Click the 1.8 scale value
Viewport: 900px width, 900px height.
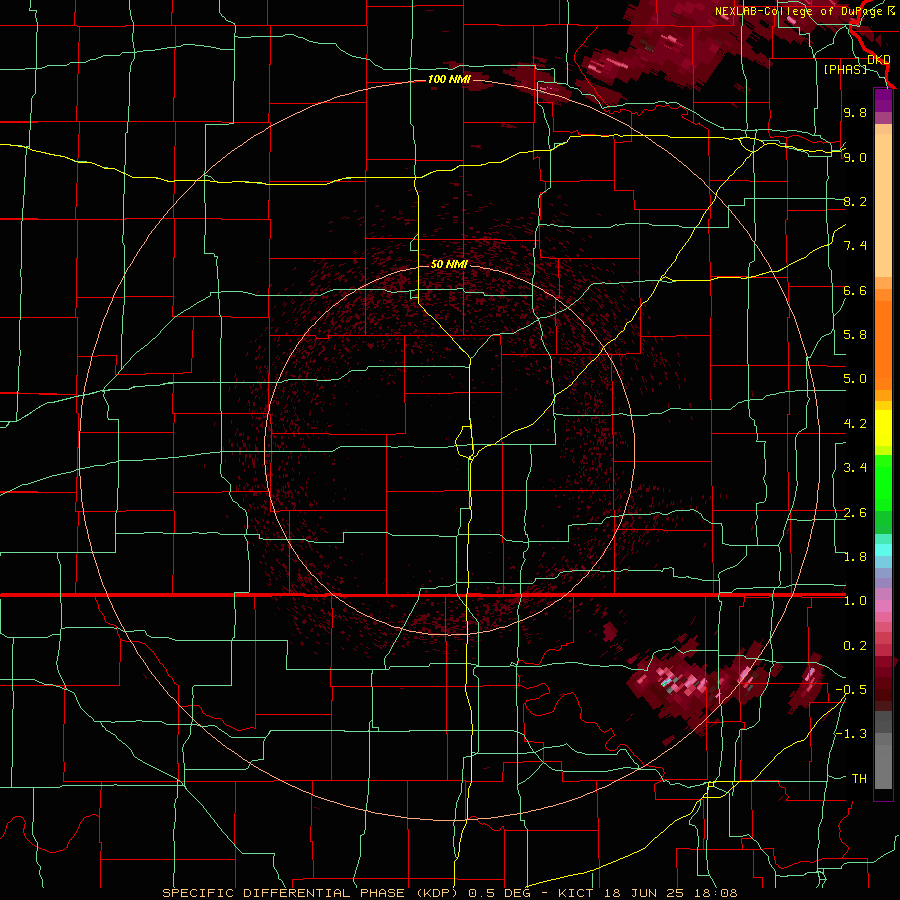coord(855,557)
